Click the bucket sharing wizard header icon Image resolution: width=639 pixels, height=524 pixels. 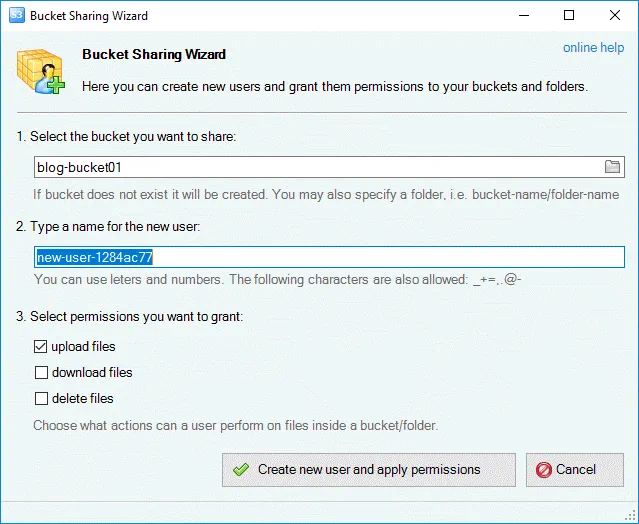tap(40, 70)
